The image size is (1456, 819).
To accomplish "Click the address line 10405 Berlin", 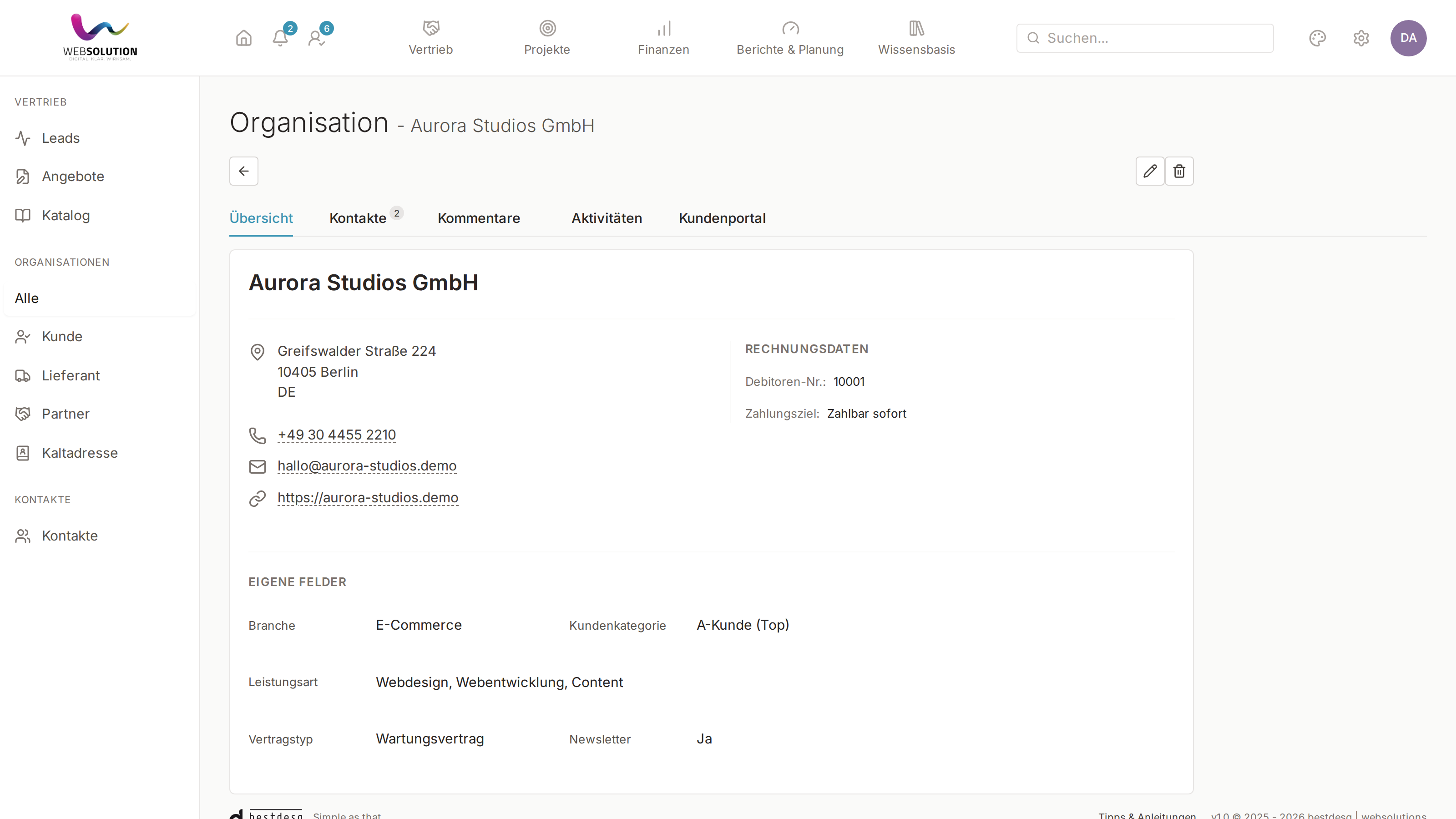I will 318,372.
